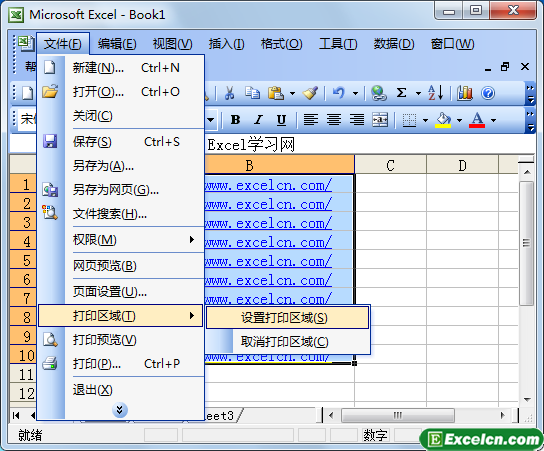The width and height of the screenshot is (544, 451).
Task: Choose Print Preview (打印预览)
Action: pyautogui.click(x=121, y=340)
